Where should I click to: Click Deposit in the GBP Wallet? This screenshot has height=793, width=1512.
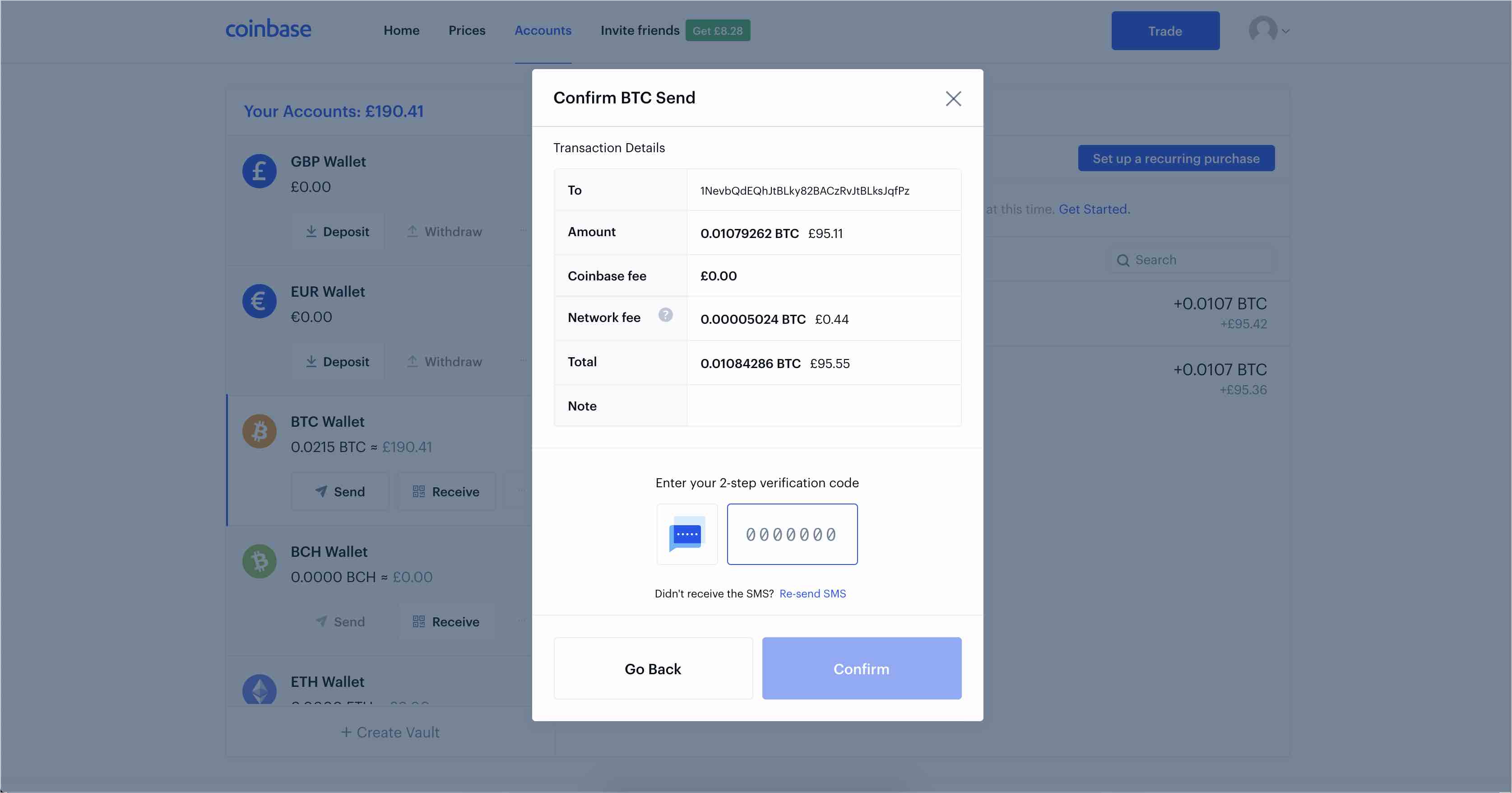coord(338,231)
